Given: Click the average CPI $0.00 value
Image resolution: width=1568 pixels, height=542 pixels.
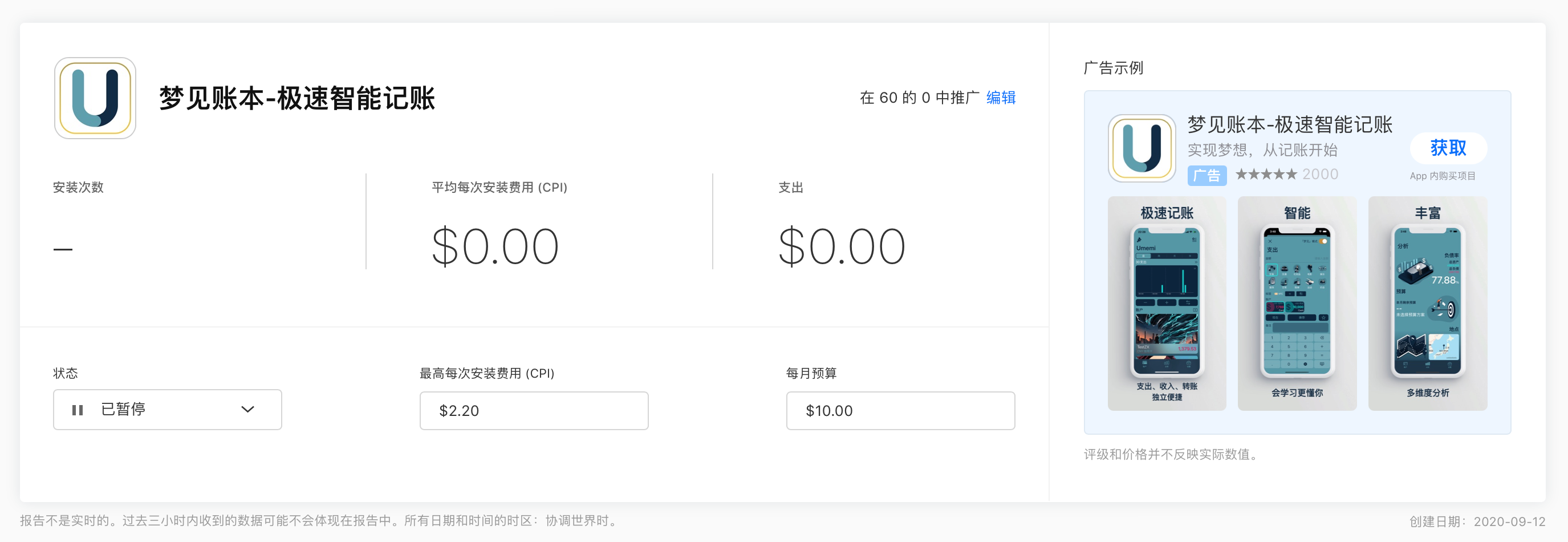Looking at the screenshot, I should pyautogui.click(x=495, y=246).
